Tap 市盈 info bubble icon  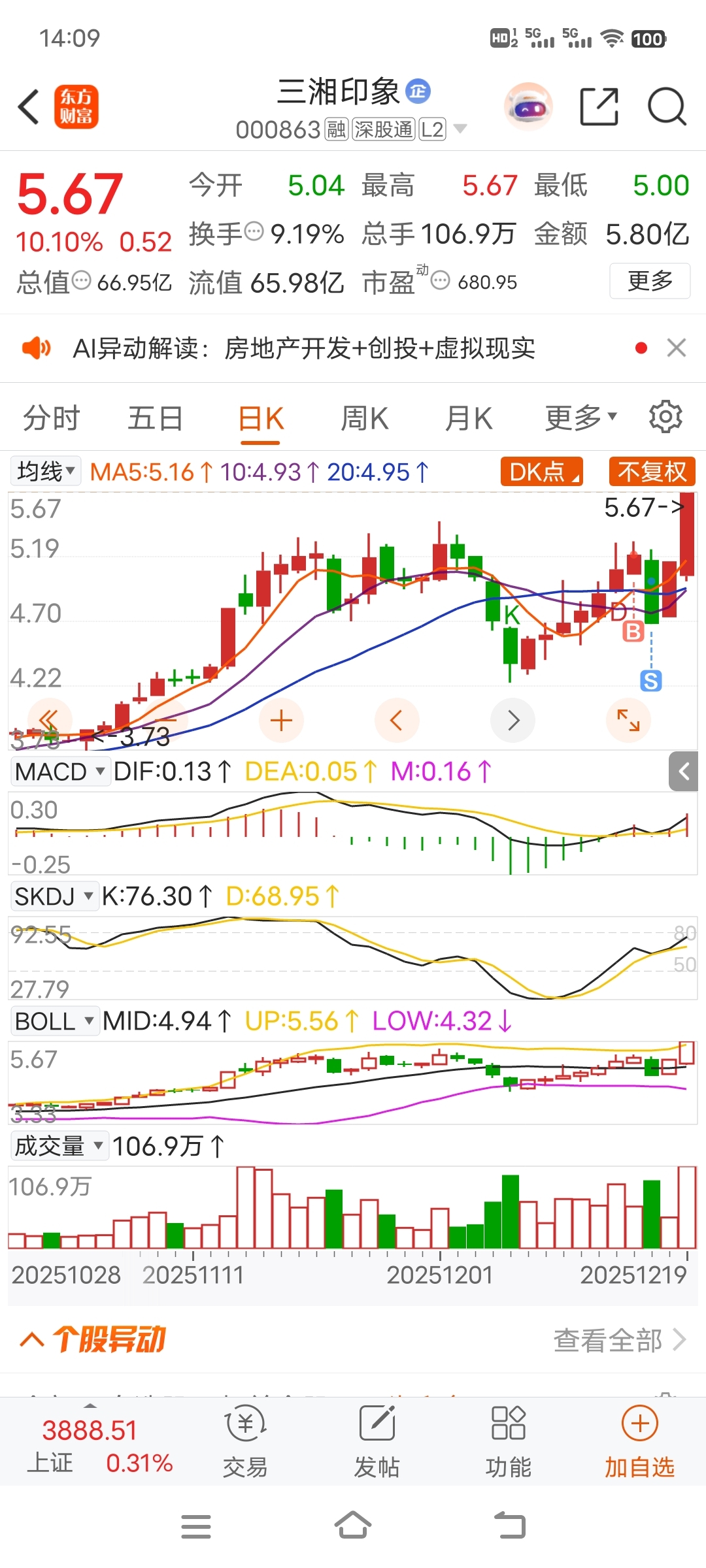pyautogui.click(x=441, y=281)
